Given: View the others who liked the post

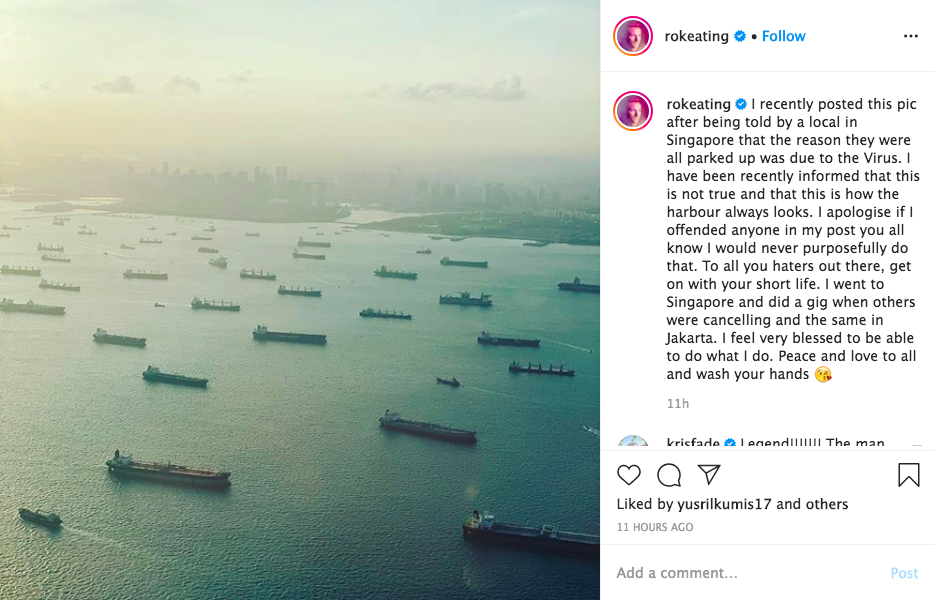Looking at the screenshot, I should (x=827, y=504).
